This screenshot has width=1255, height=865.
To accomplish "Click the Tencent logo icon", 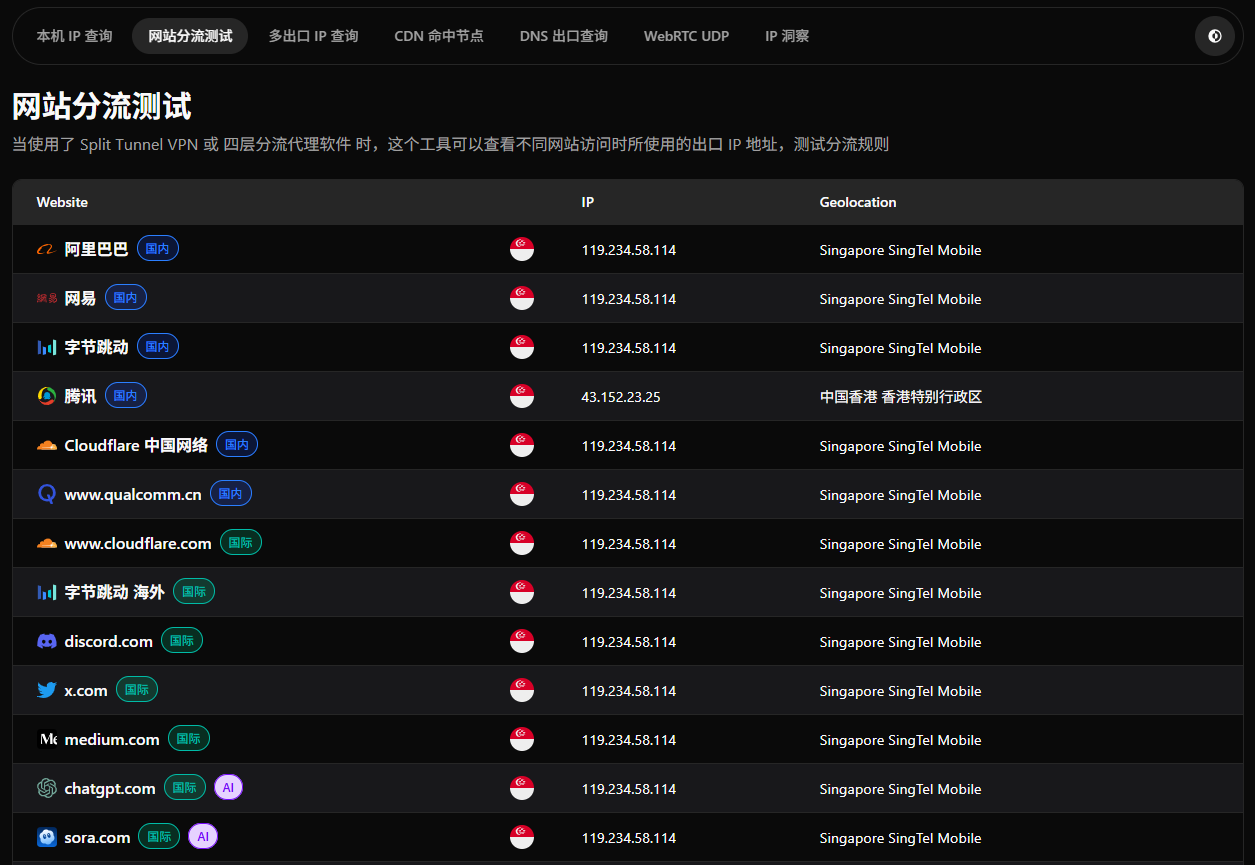I will [x=46, y=396].
